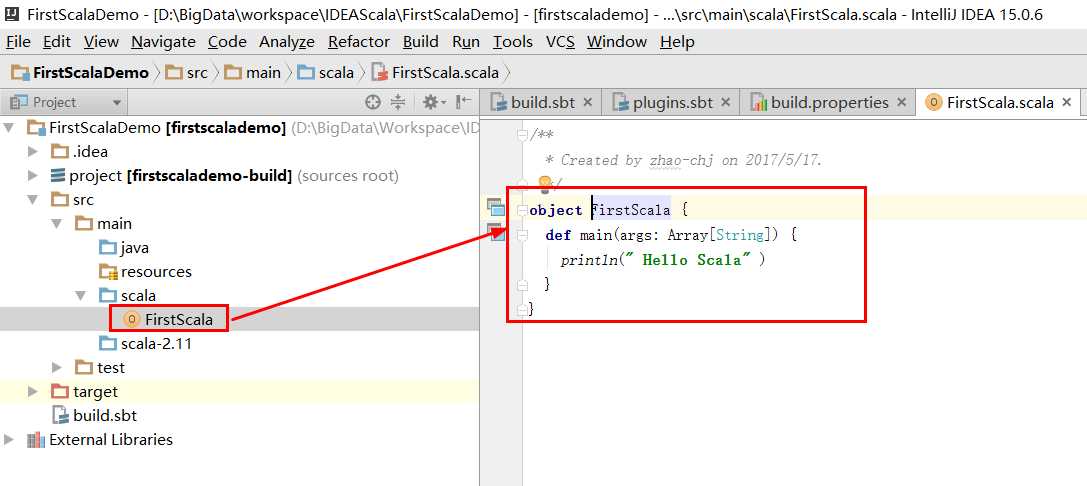This screenshot has width=1087, height=486.
Task: Click the java folder icon in tree
Action: tap(108, 248)
